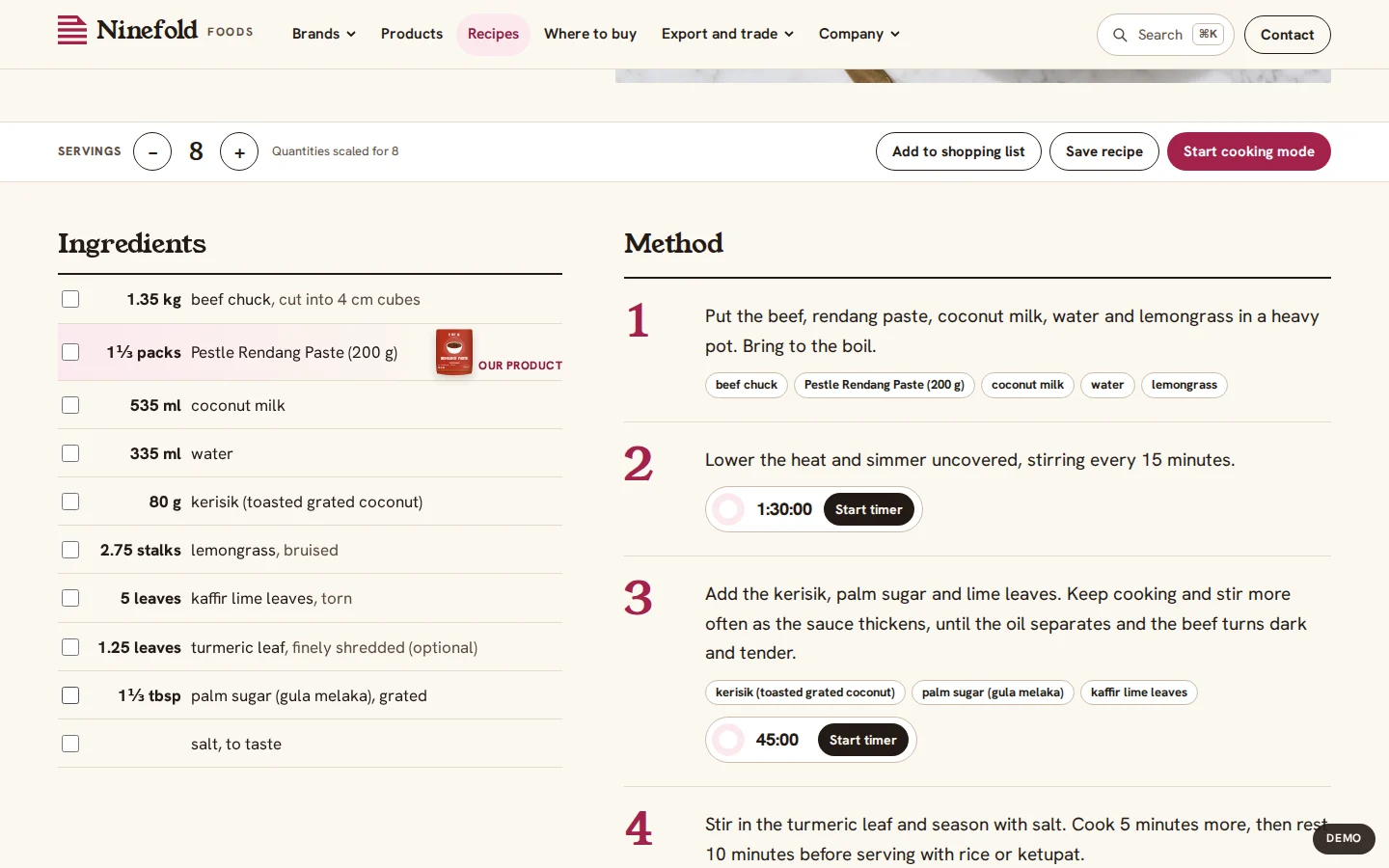Click the search magnifier icon

pyautogui.click(x=1120, y=35)
